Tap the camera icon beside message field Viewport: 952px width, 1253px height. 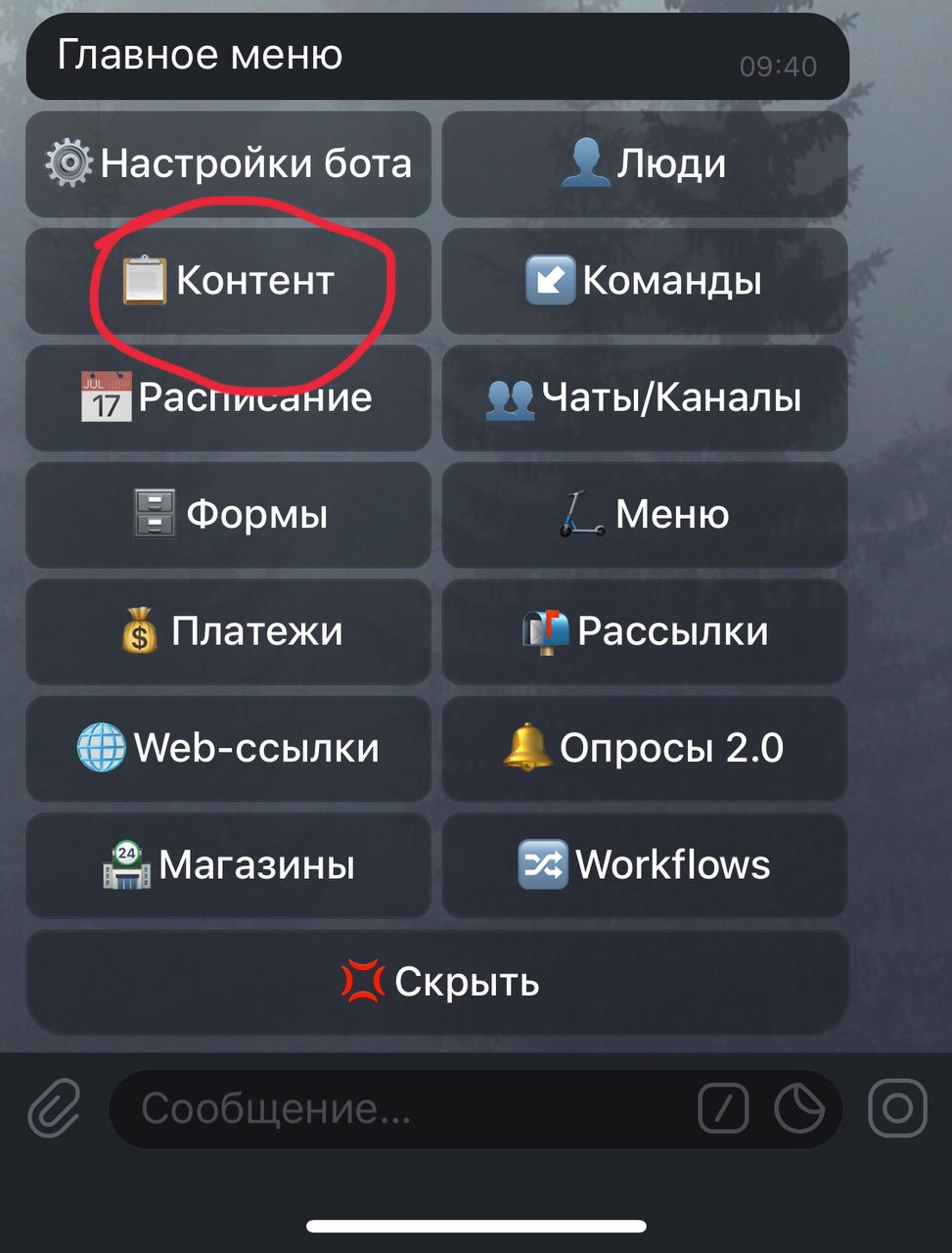pos(897,1108)
